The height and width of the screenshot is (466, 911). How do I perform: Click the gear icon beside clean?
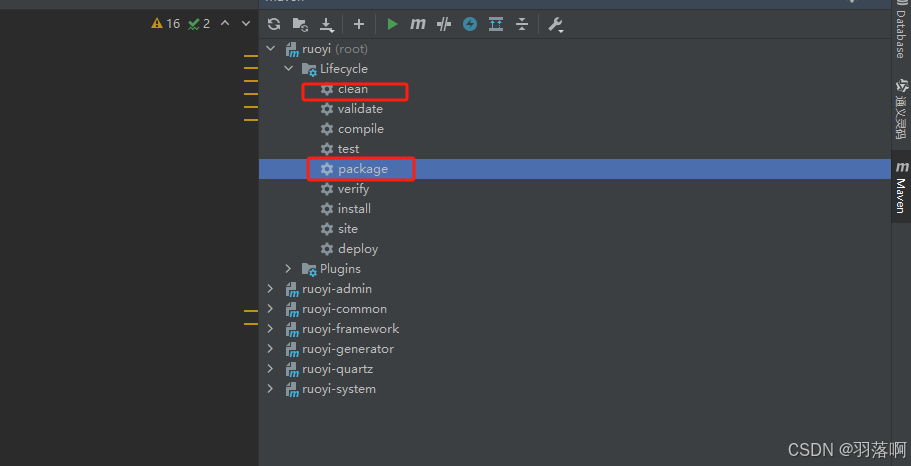[x=327, y=89]
